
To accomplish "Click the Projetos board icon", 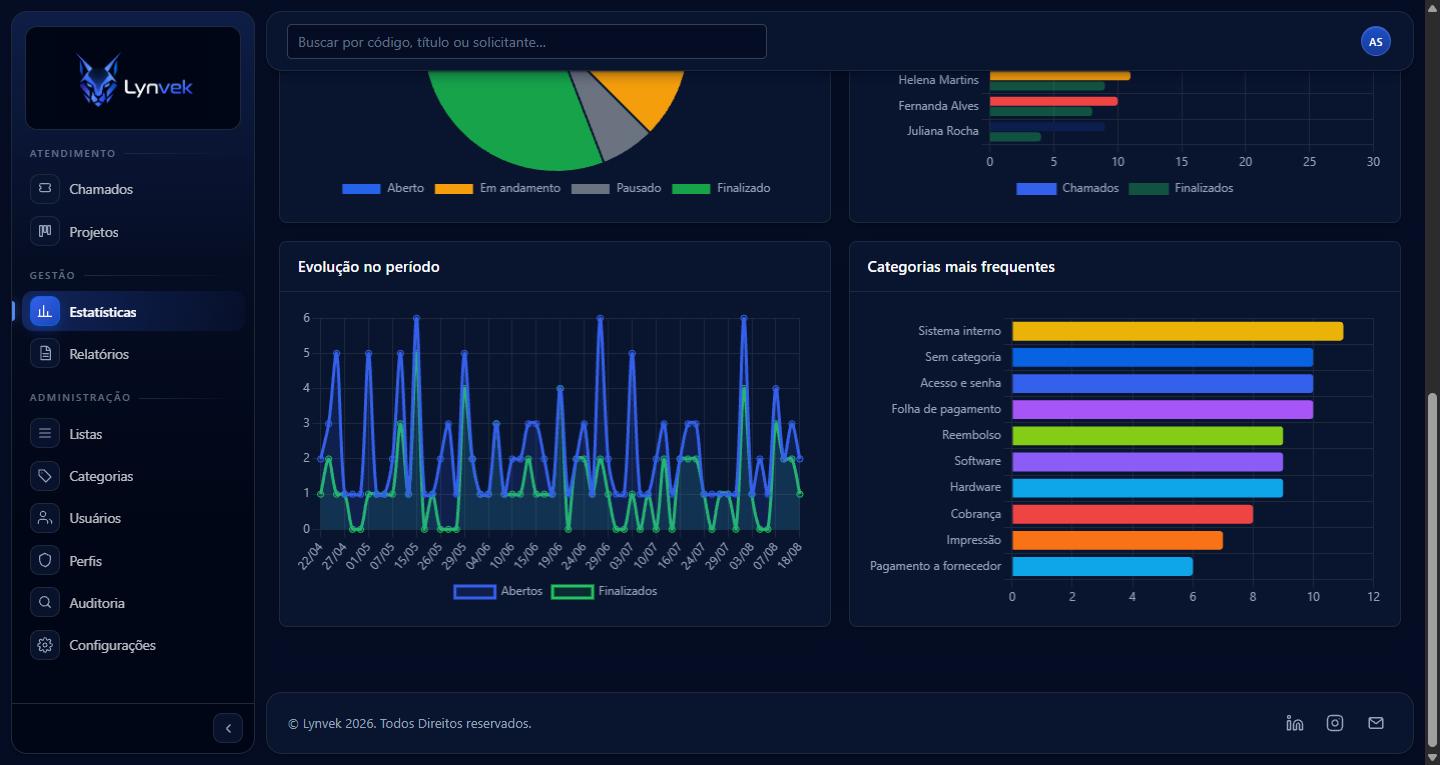I will (44, 232).
